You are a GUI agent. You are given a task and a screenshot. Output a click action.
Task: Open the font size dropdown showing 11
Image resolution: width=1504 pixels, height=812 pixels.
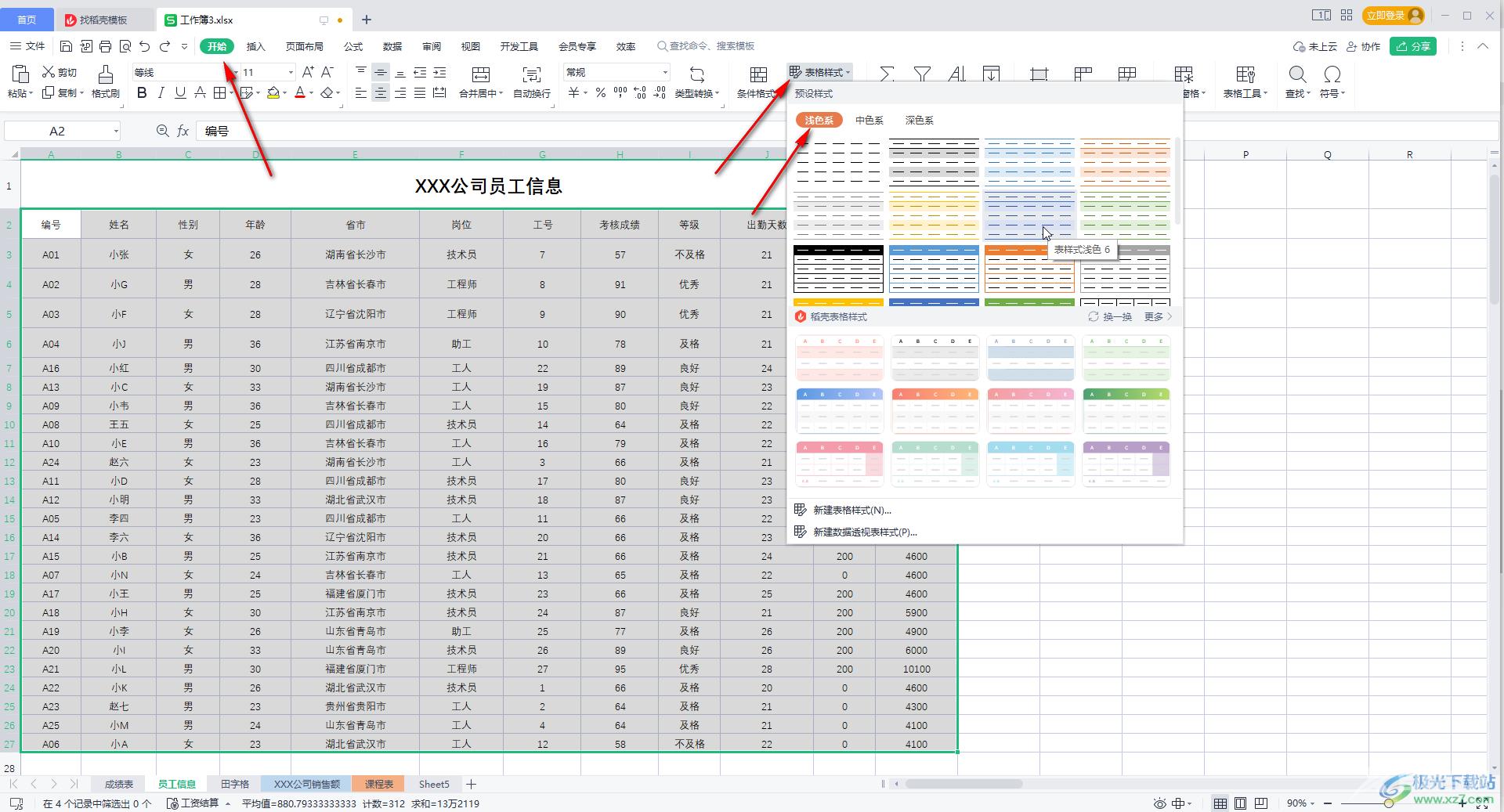pyautogui.click(x=291, y=72)
